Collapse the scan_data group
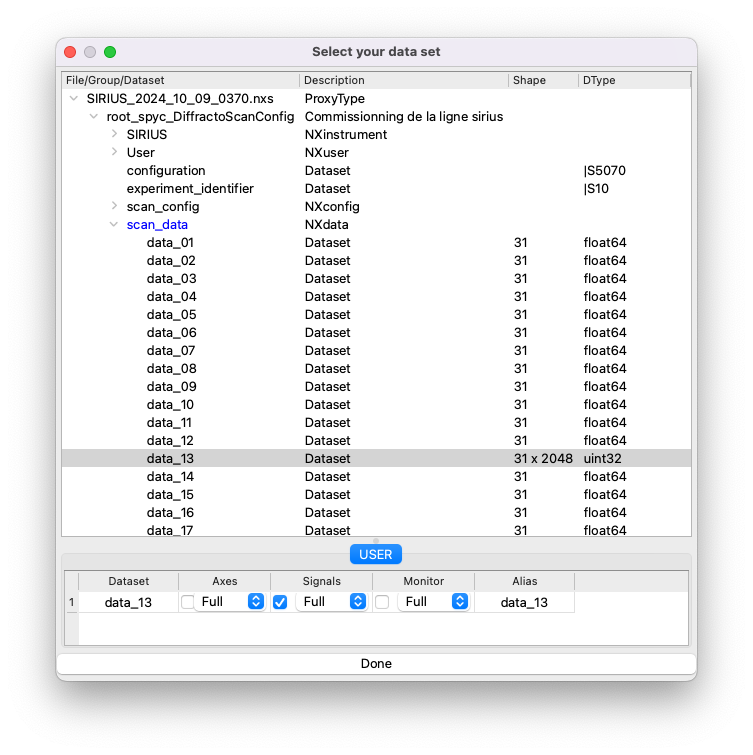Image resolution: width=753 pixels, height=755 pixels. (x=114, y=224)
